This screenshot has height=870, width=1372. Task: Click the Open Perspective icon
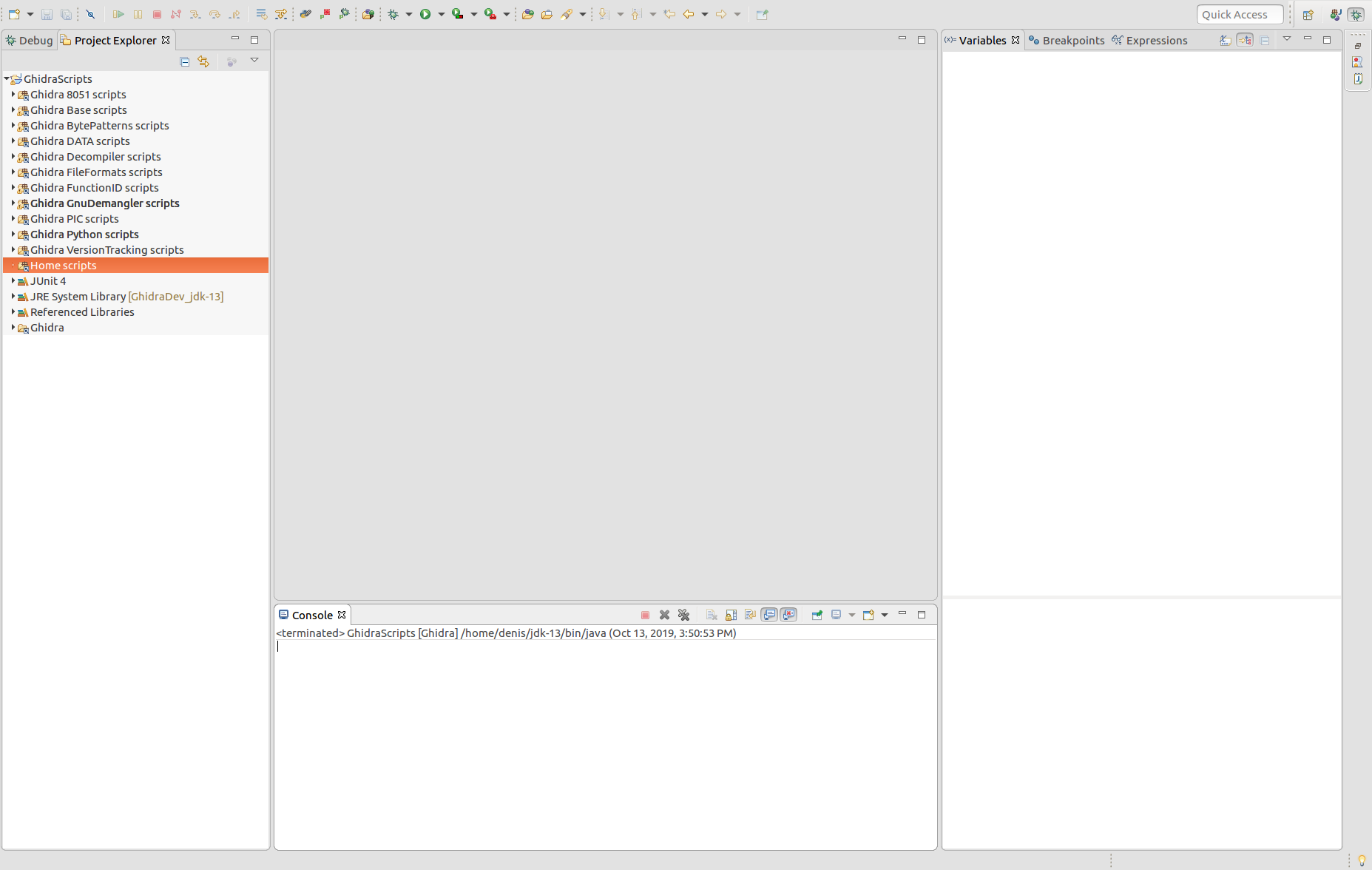(1308, 15)
